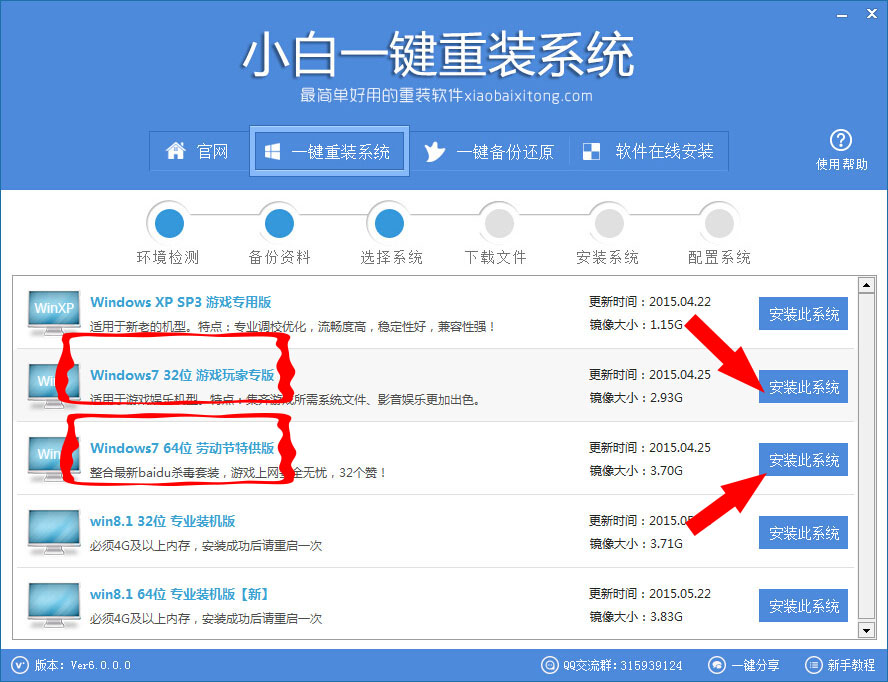Click the 环境检测 step circle
Screen dimensions: 888x682
[x=168, y=222]
